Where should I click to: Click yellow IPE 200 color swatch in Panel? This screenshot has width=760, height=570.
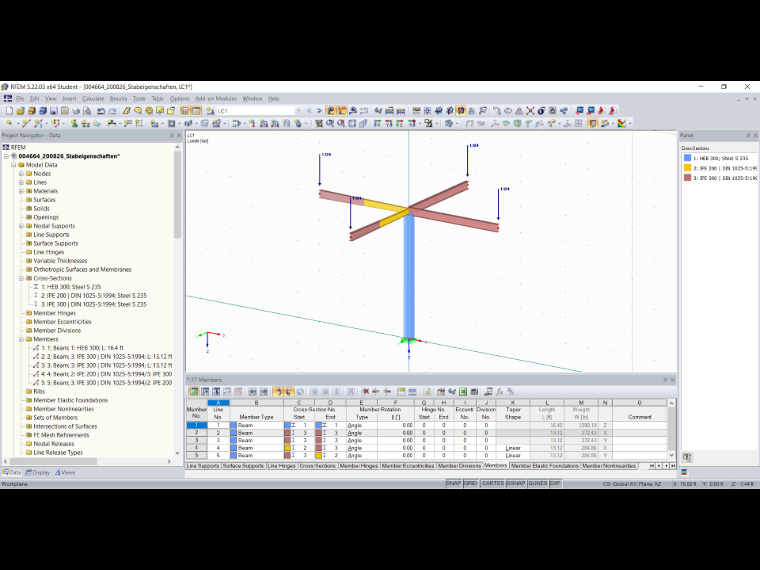(x=687, y=168)
